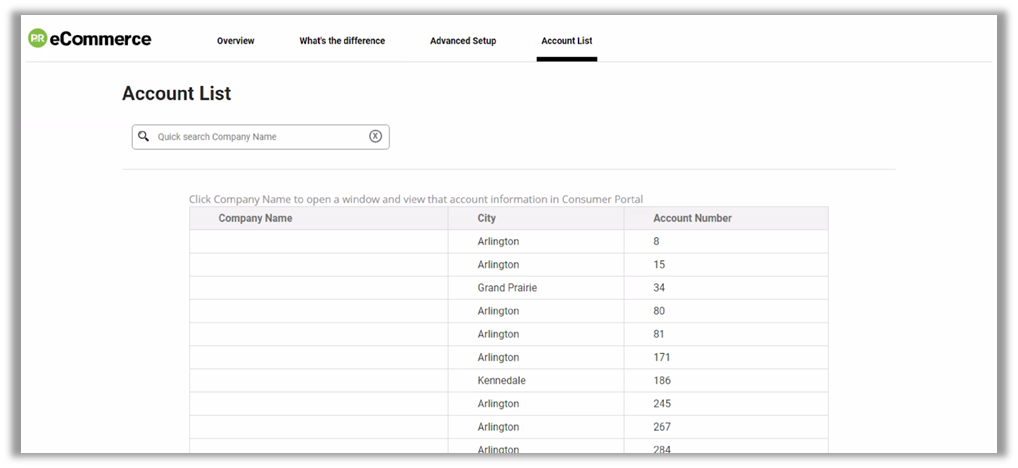Viewport: 1018px width, 468px height.
Task: Switch to What's the difference tab
Action: [342, 41]
